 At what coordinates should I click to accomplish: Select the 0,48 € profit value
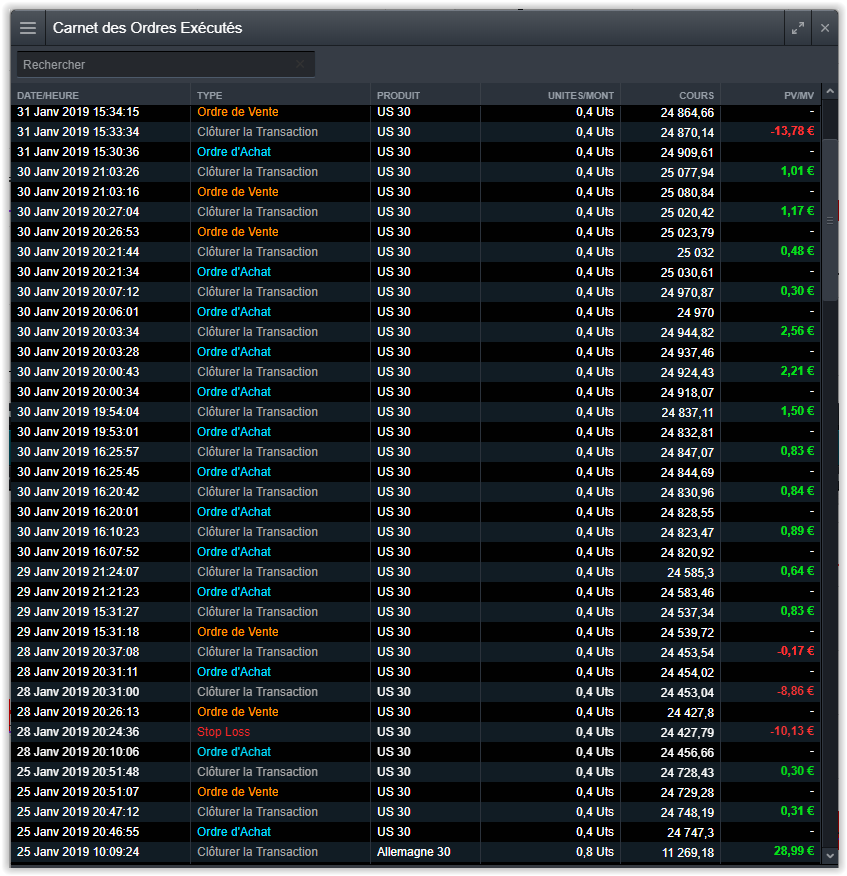797,251
